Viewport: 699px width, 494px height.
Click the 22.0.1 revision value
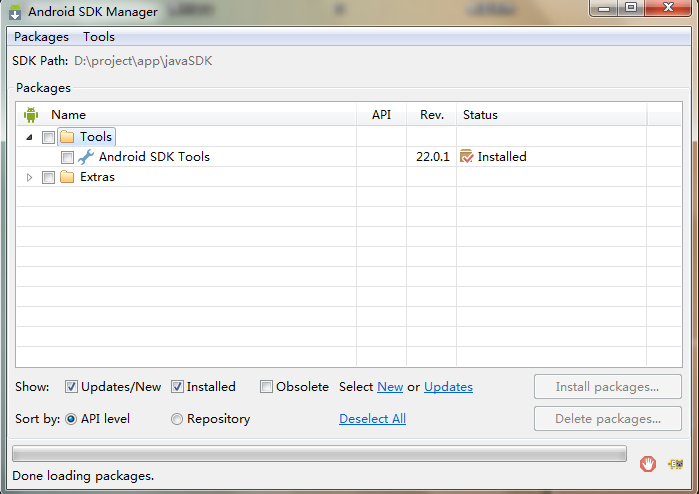432,157
